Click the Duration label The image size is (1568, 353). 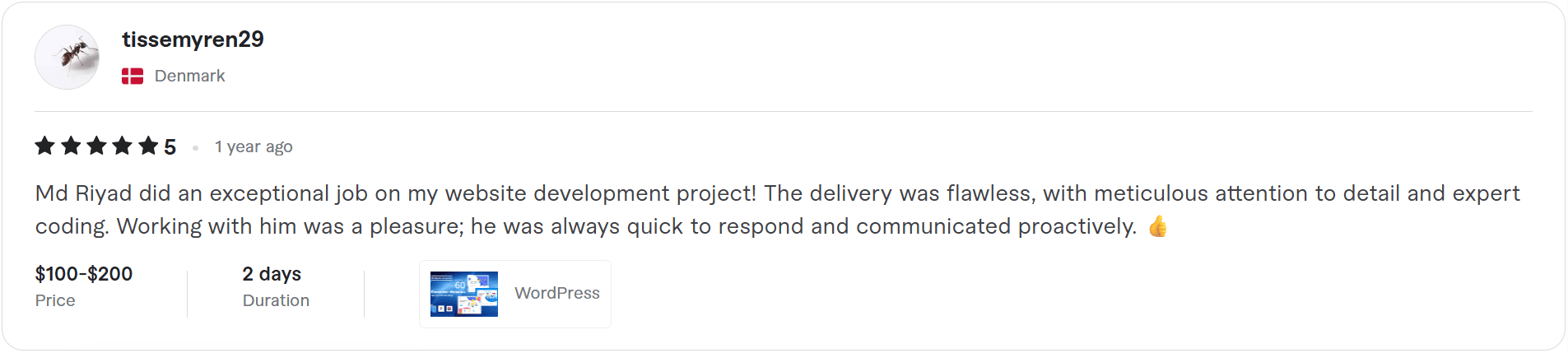[x=276, y=301]
